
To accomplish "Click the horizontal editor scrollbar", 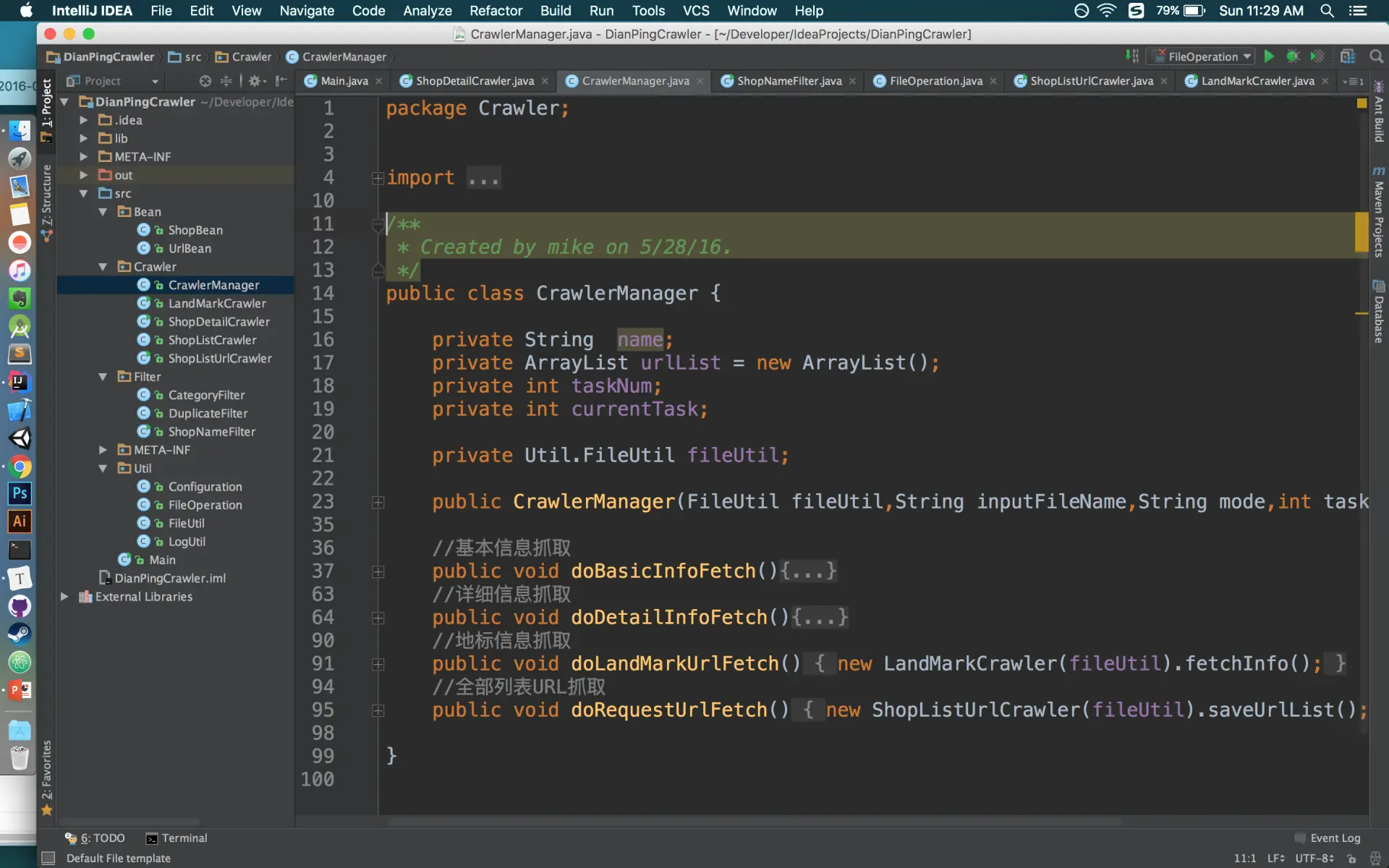I will pyautogui.click(x=752, y=822).
